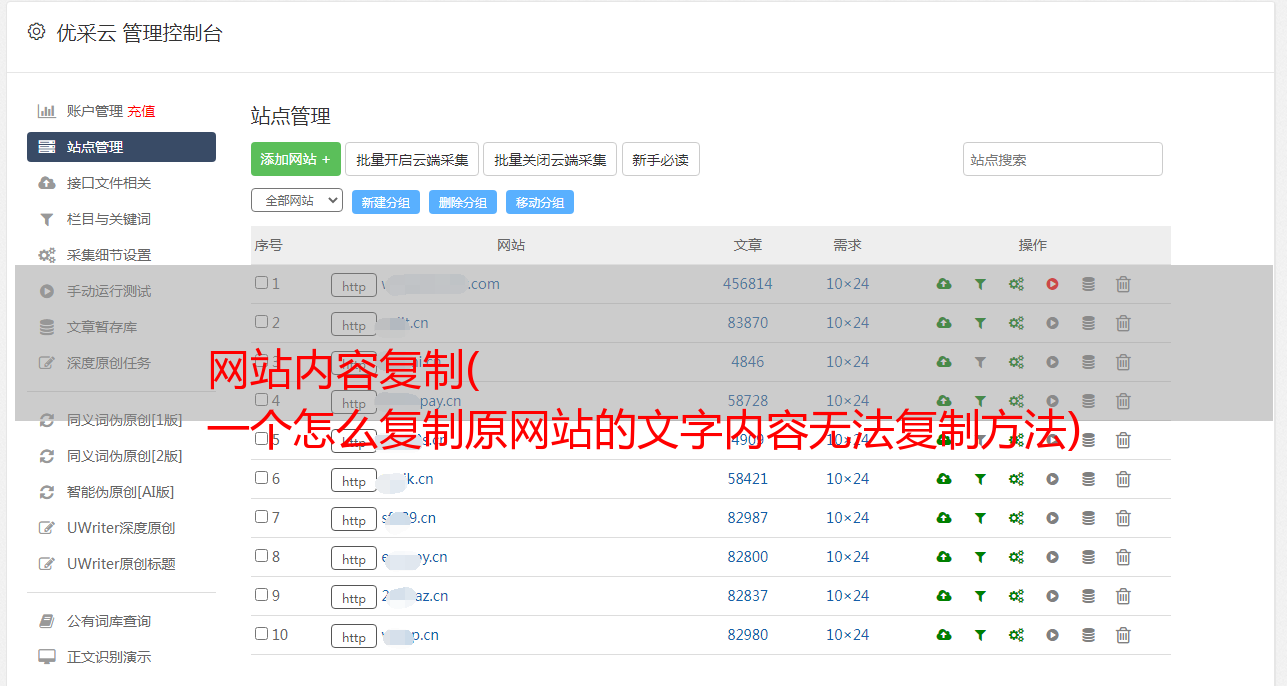Image resolution: width=1287 pixels, height=686 pixels.
Task: Click the cloud upload icon in row 6
Action: (944, 479)
